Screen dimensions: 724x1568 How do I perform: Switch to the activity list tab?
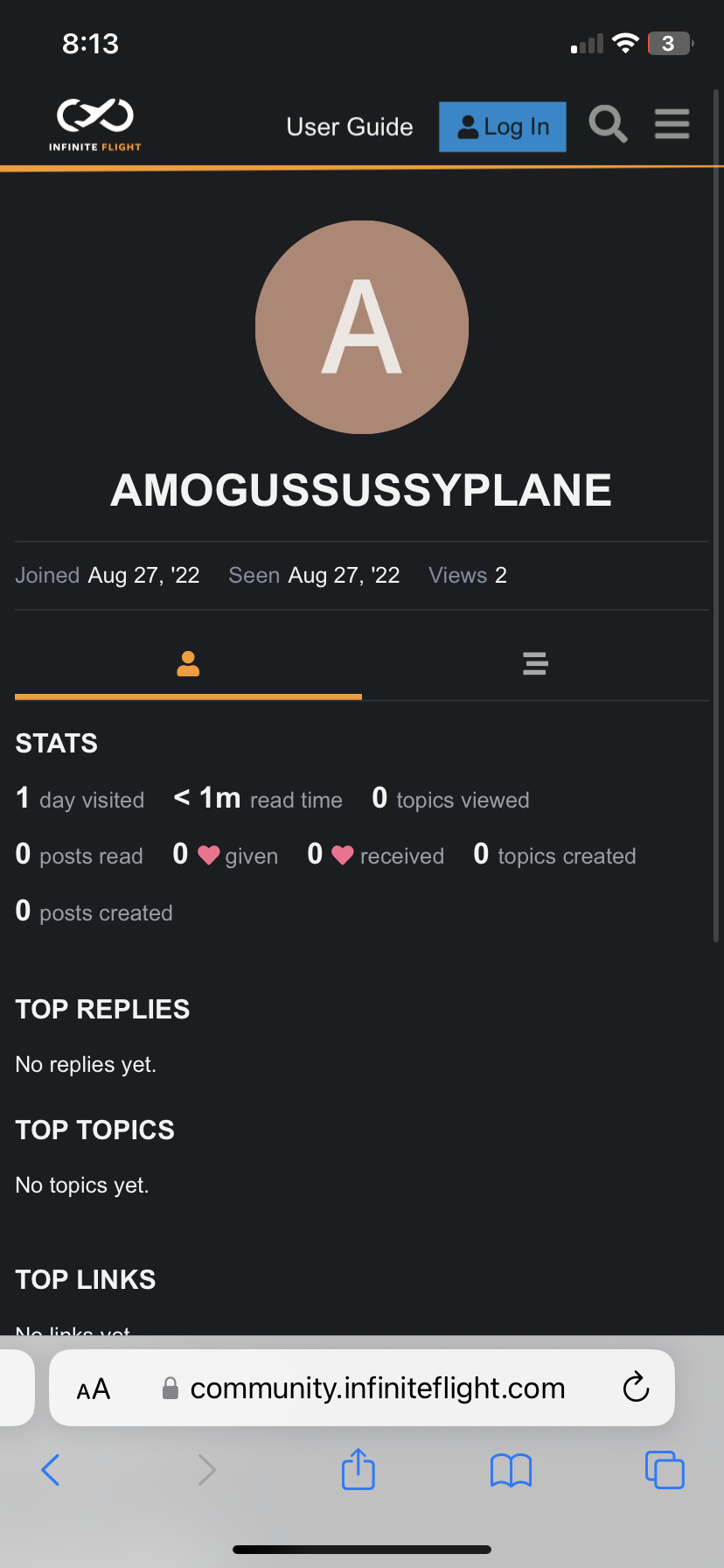pyautogui.click(x=535, y=664)
